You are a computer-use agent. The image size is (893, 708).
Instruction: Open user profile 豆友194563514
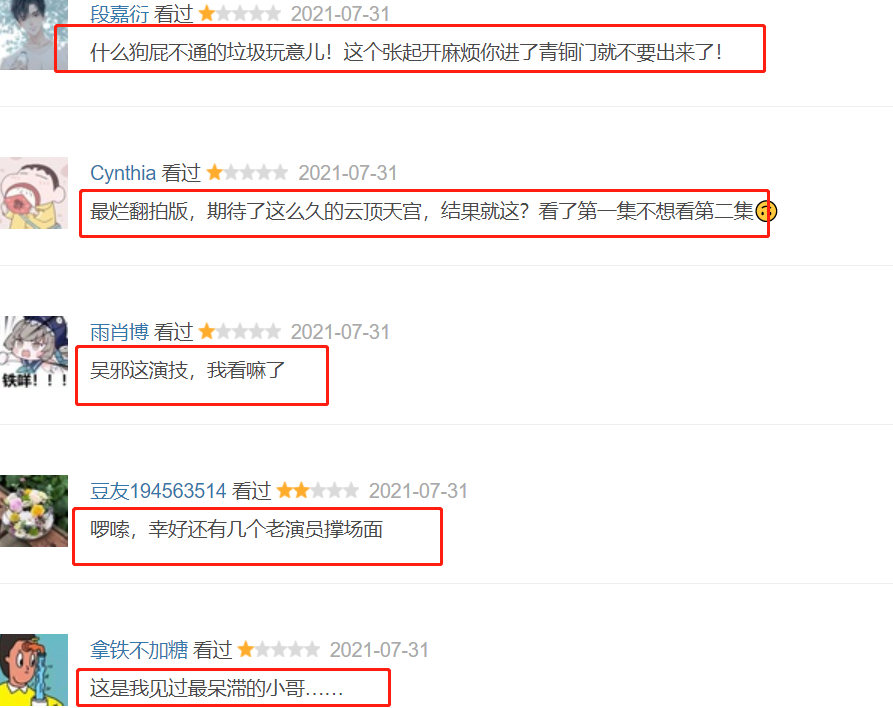[158, 490]
